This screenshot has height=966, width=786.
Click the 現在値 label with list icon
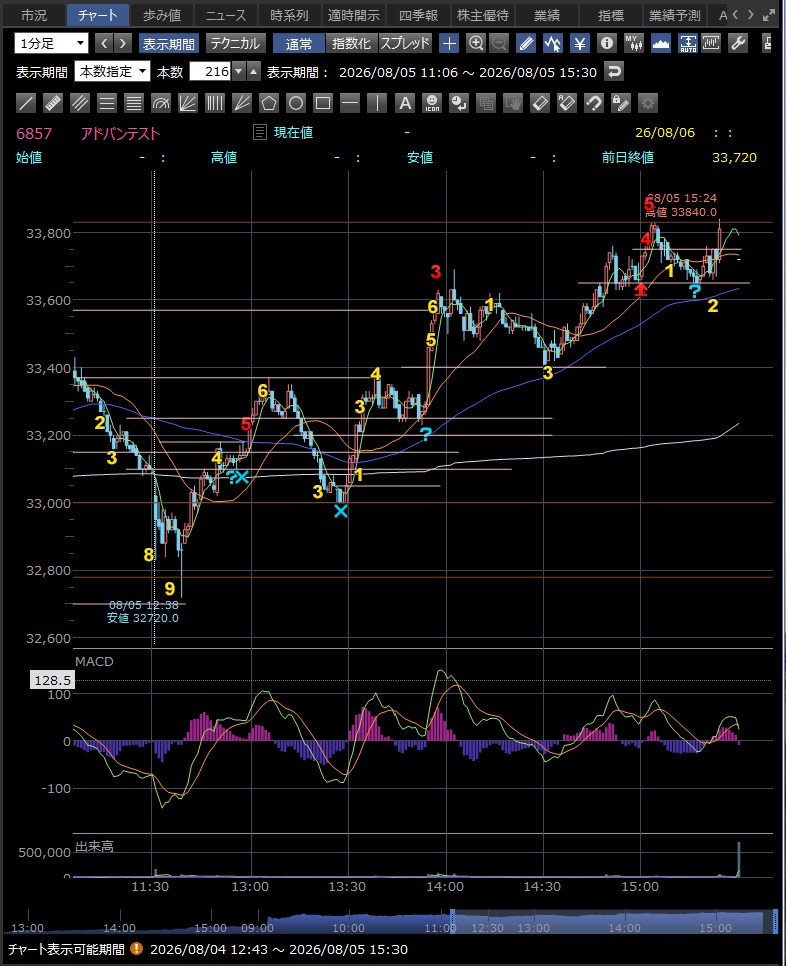[283, 132]
